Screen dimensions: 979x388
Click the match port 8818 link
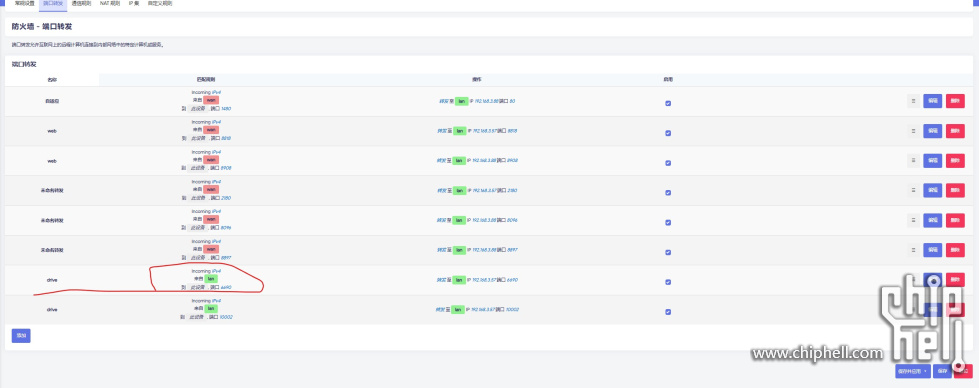226,139
